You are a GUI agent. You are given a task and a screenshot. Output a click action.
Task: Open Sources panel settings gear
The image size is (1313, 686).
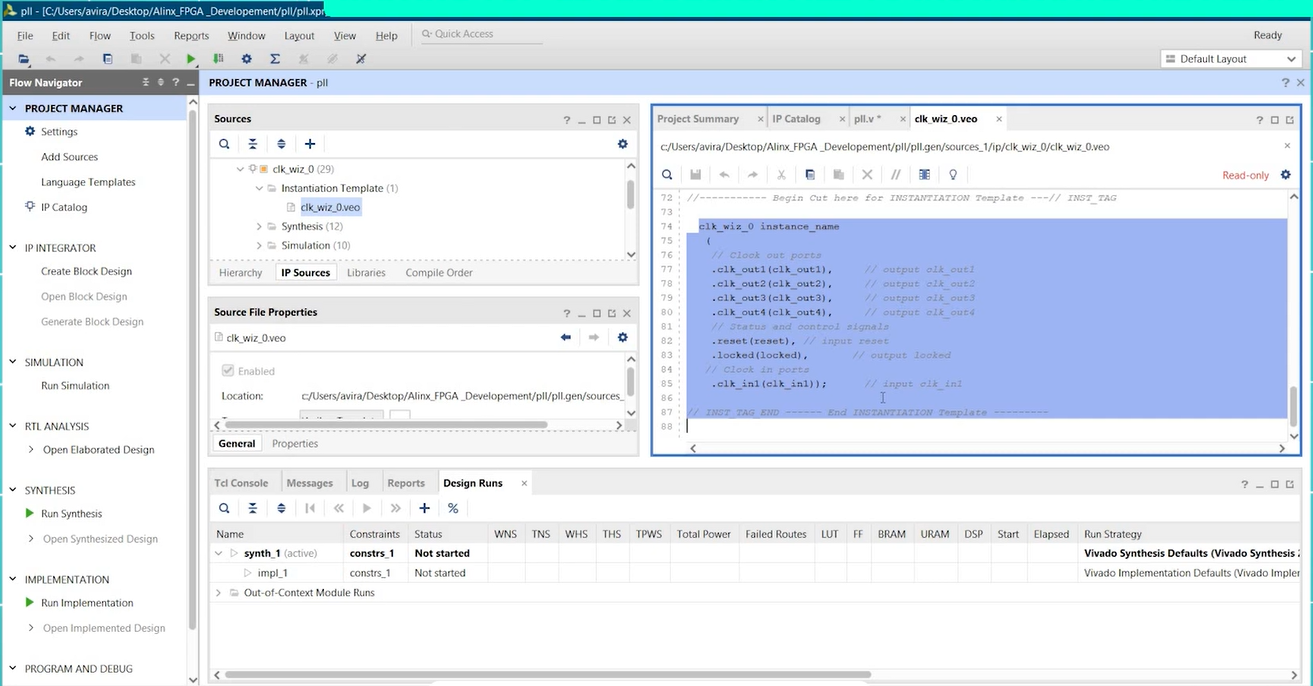pyautogui.click(x=622, y=144)
